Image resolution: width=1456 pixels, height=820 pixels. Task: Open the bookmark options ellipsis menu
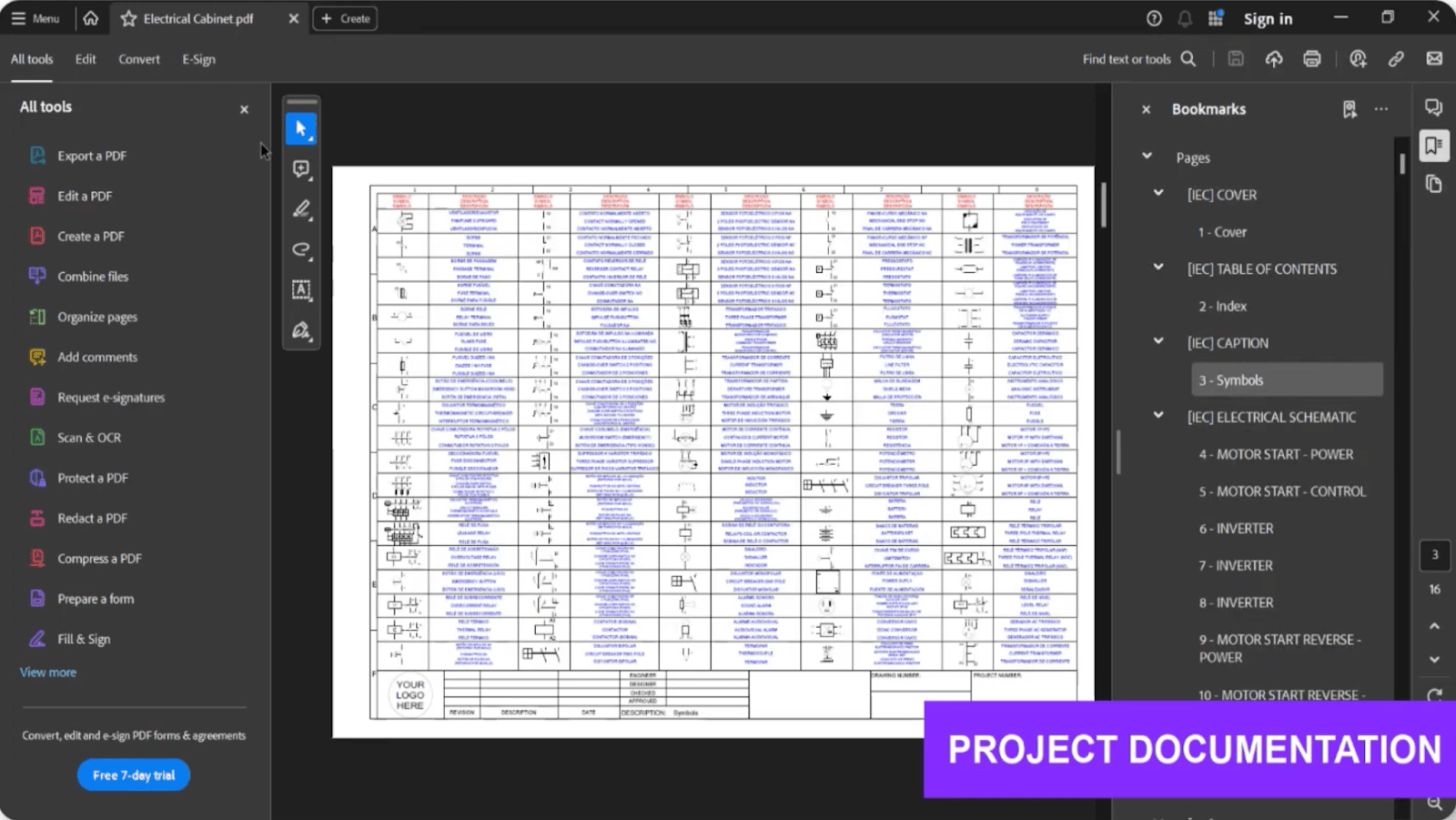[1380, 108]
